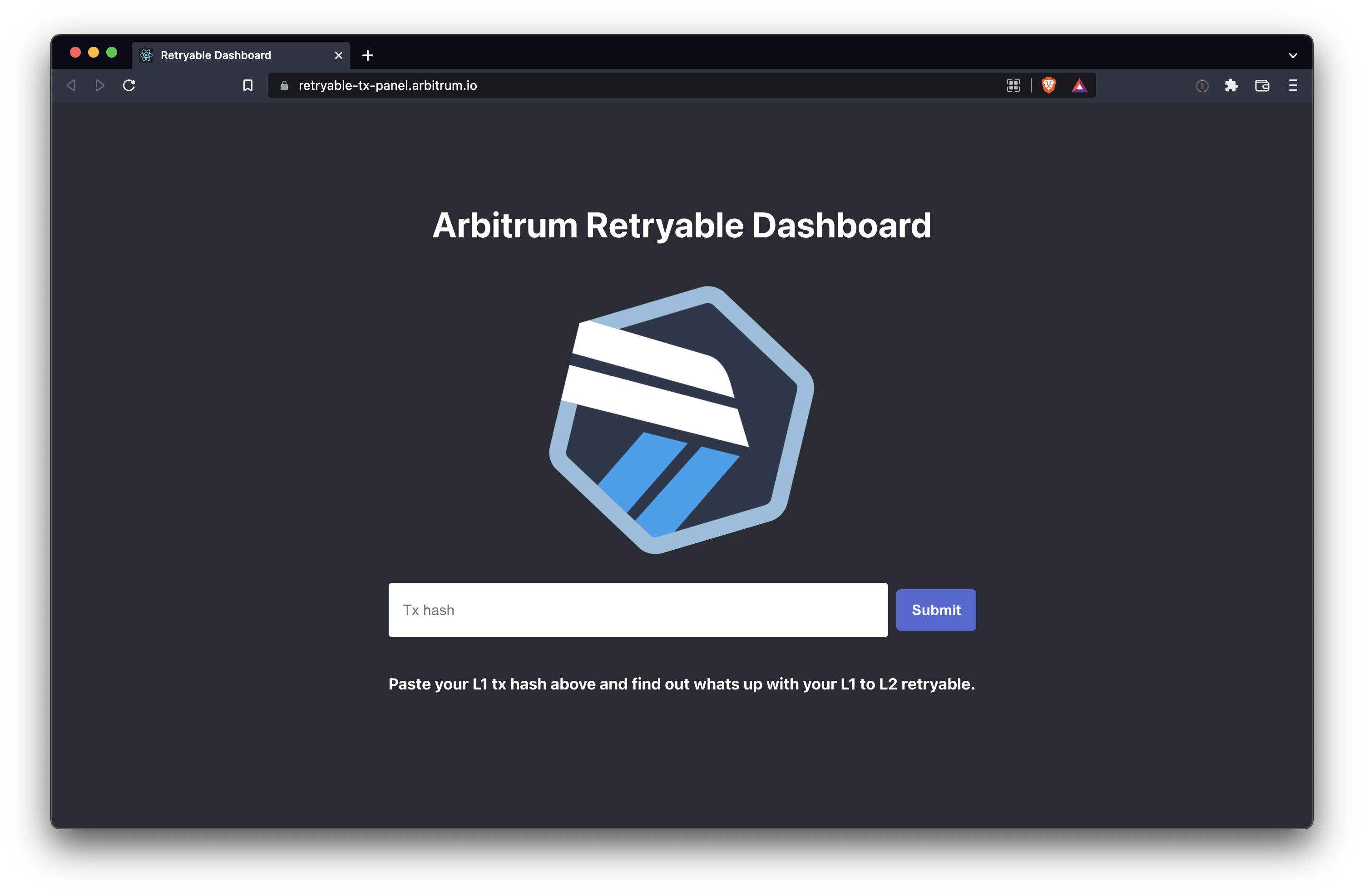The image size is (1364, 896).
Task: Reload the Retryable Dashboard page
Action: tap(129, 85)
